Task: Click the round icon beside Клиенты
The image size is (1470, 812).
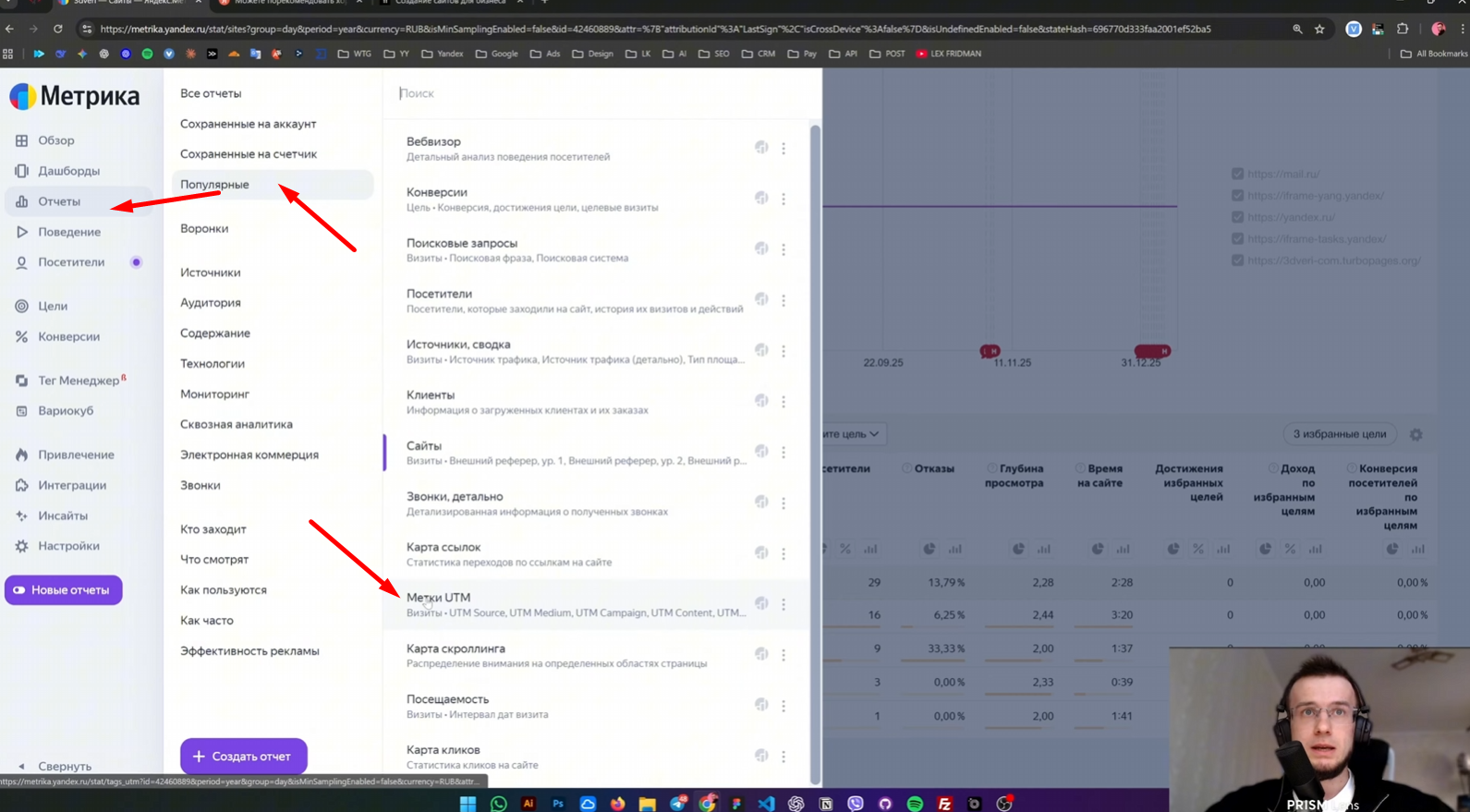Action: pyautogui.click(x=761, y=400)
